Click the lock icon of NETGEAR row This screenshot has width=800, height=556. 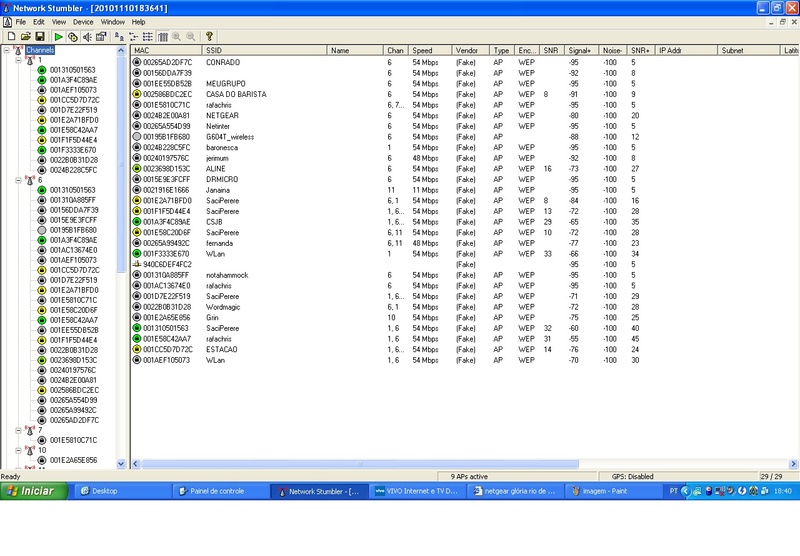[x=137, y=115]
